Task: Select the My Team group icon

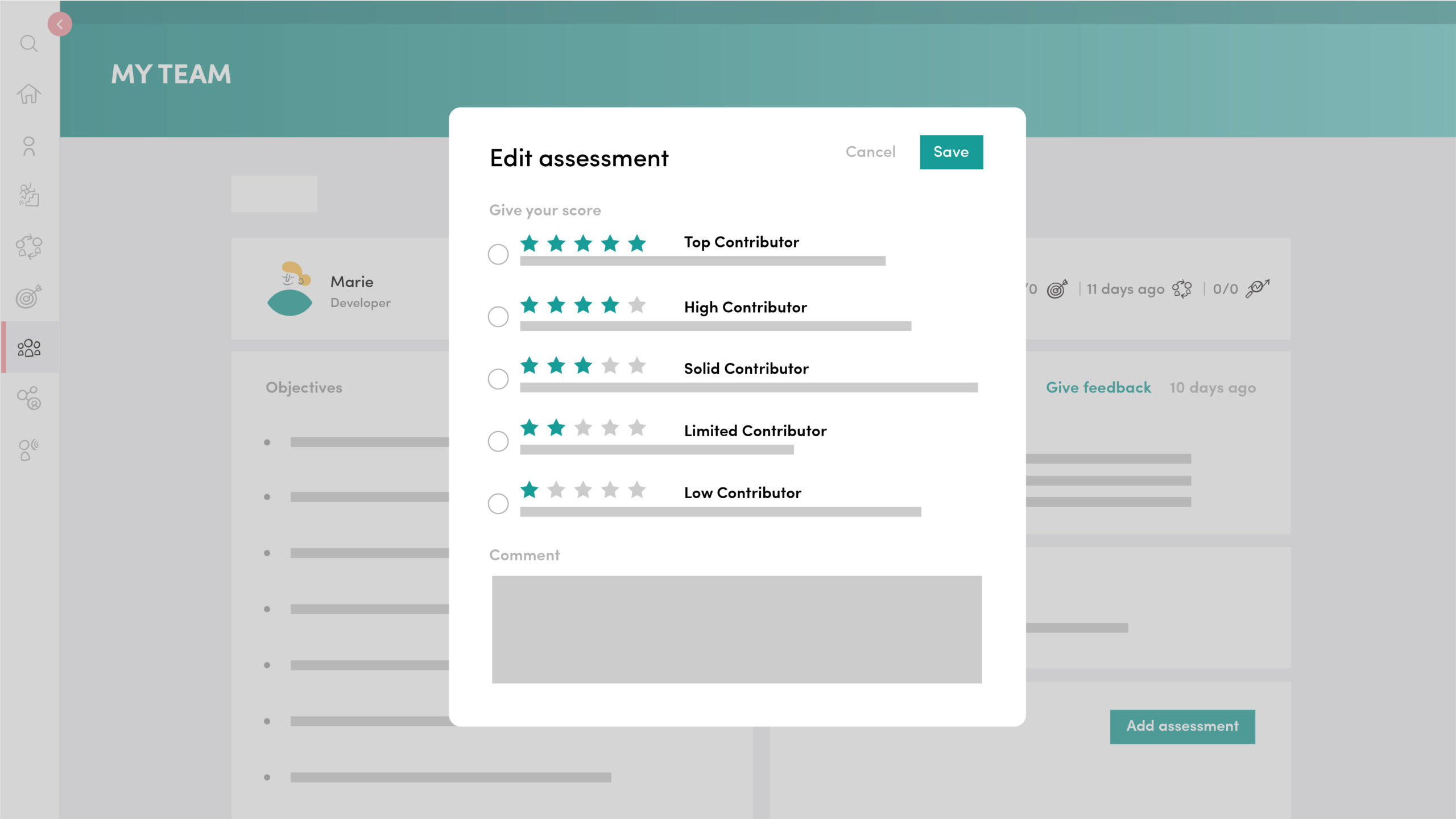Action: [28, 348]
